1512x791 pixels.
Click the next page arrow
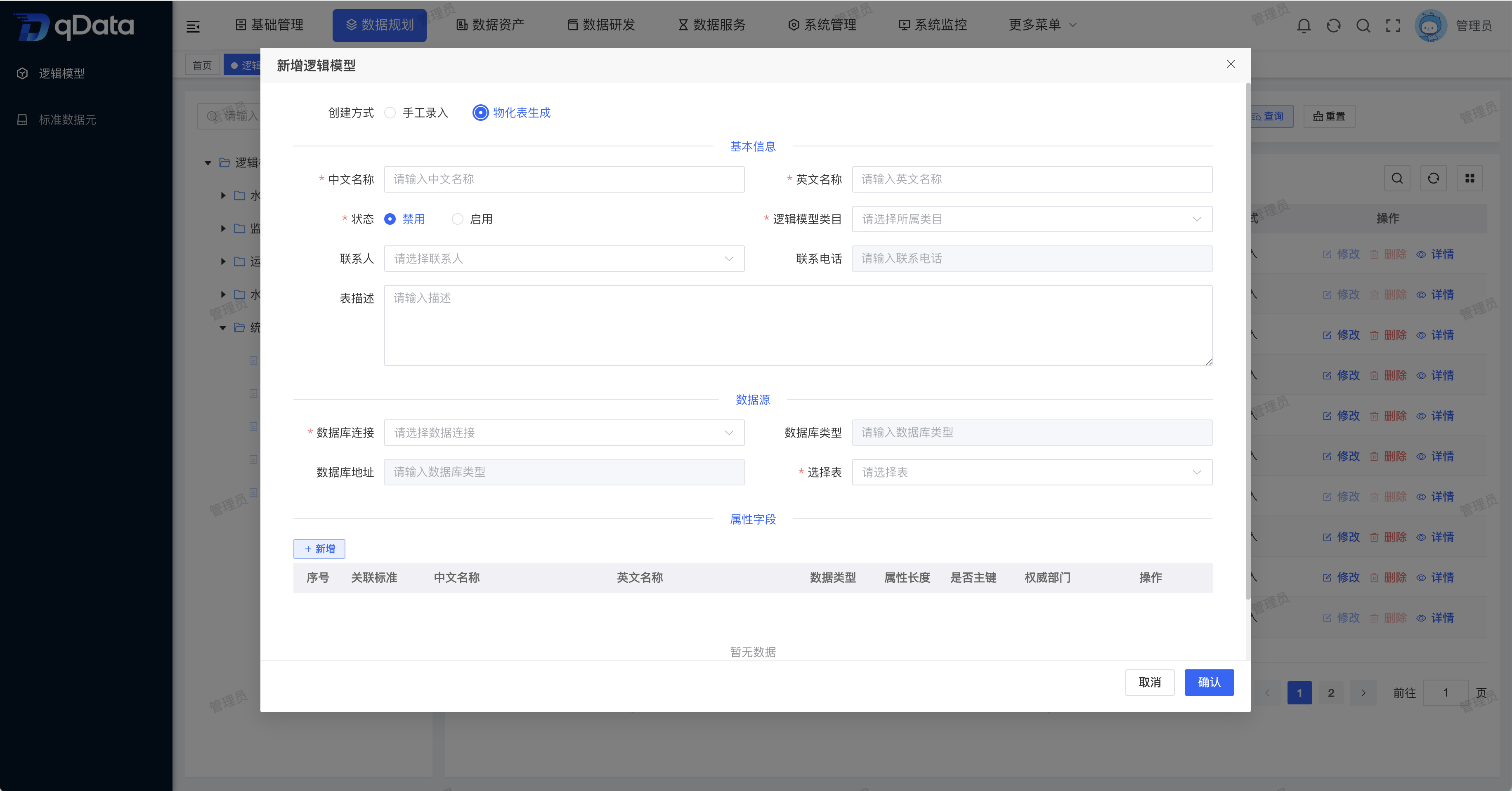[1363, 693]
